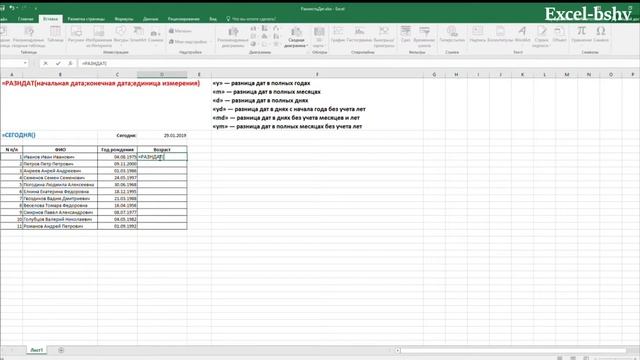Open the Разметка страницы tab
Viewport: 640px width, 360px height.
click(x=86, y=19)
